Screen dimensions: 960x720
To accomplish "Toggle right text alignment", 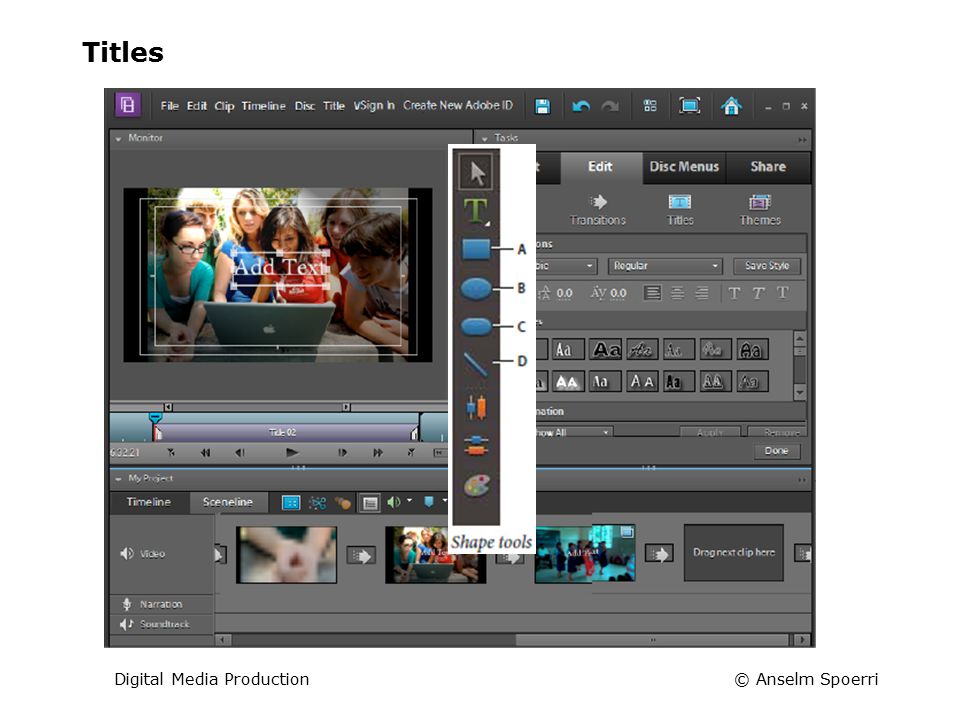I will [702, 293].
